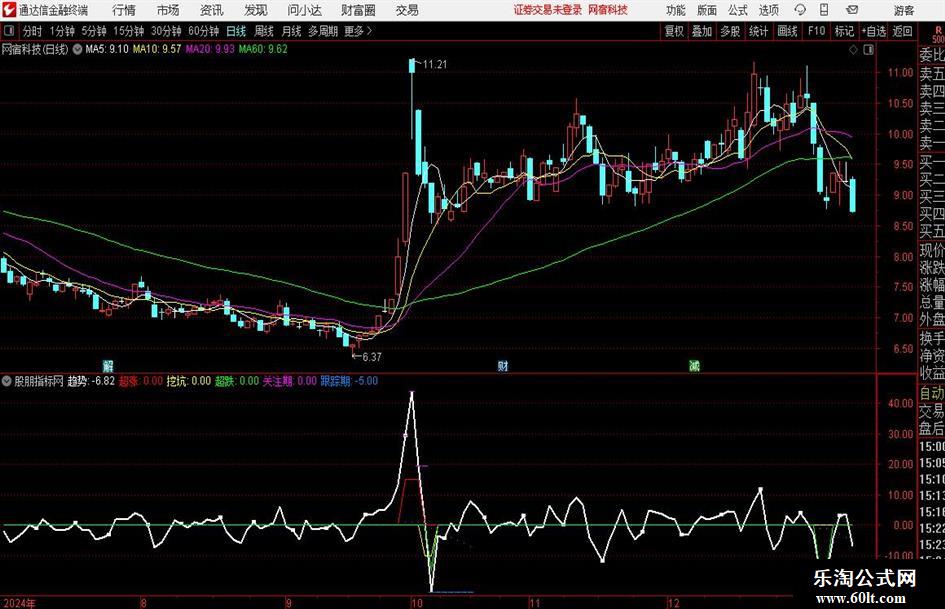This screenshot has height=609, width=945.
Task: Click the 解 marker at chart bottom
Action: pyautogui.click(x=108, y=366)
